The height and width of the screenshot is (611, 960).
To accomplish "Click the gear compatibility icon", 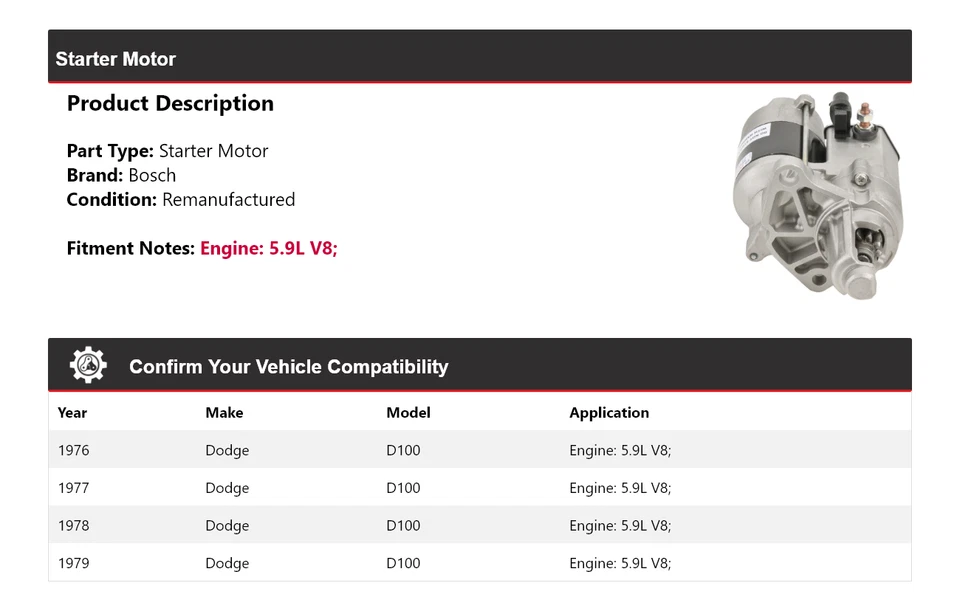I will point(88,366).
